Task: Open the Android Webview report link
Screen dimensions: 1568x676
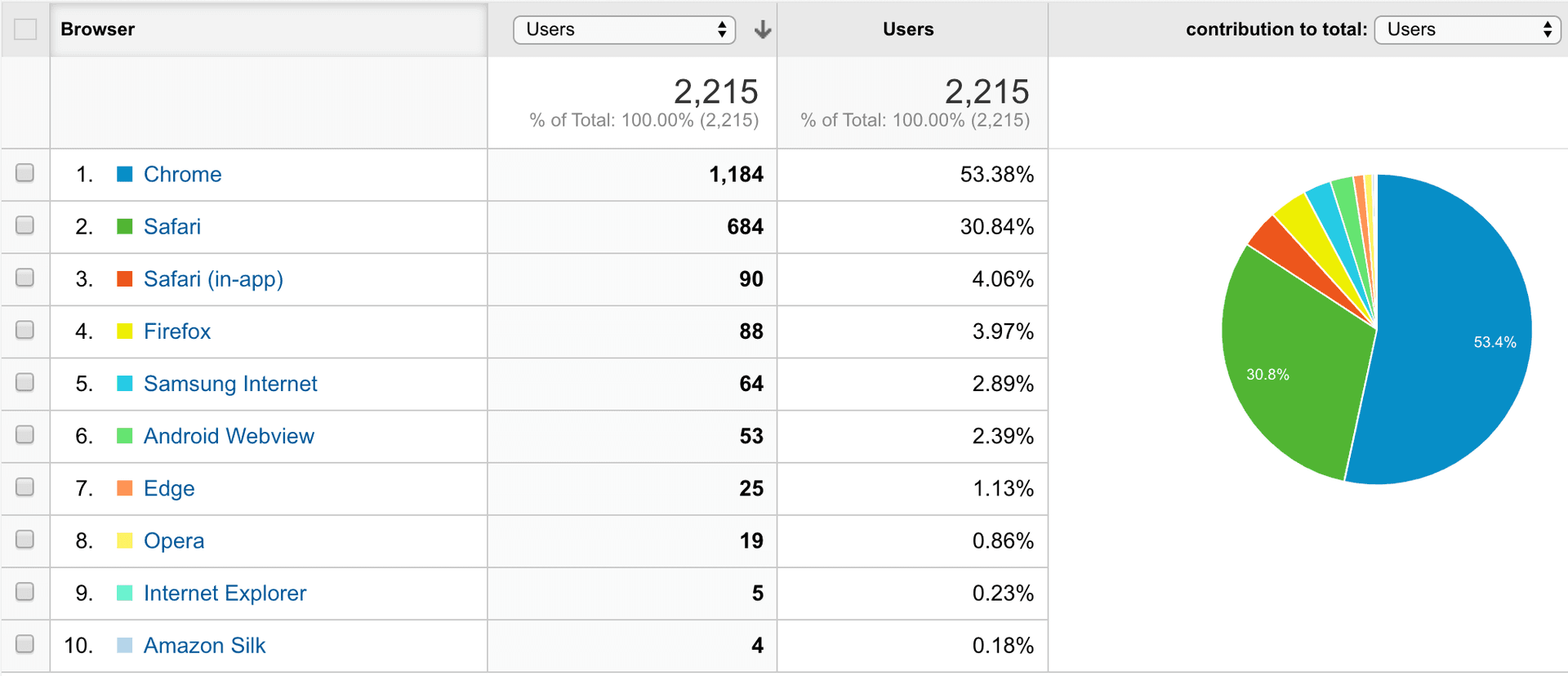Action: pos(229,435)
